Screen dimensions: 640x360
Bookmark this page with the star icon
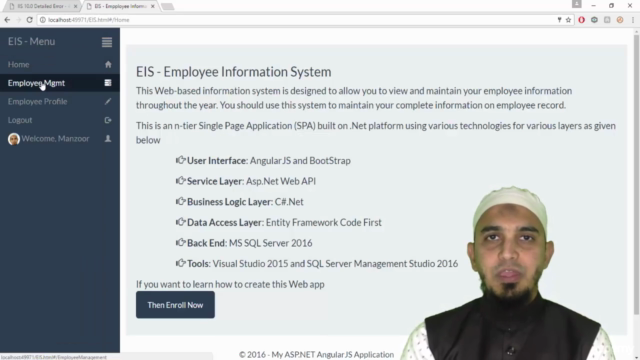point(568,20)
